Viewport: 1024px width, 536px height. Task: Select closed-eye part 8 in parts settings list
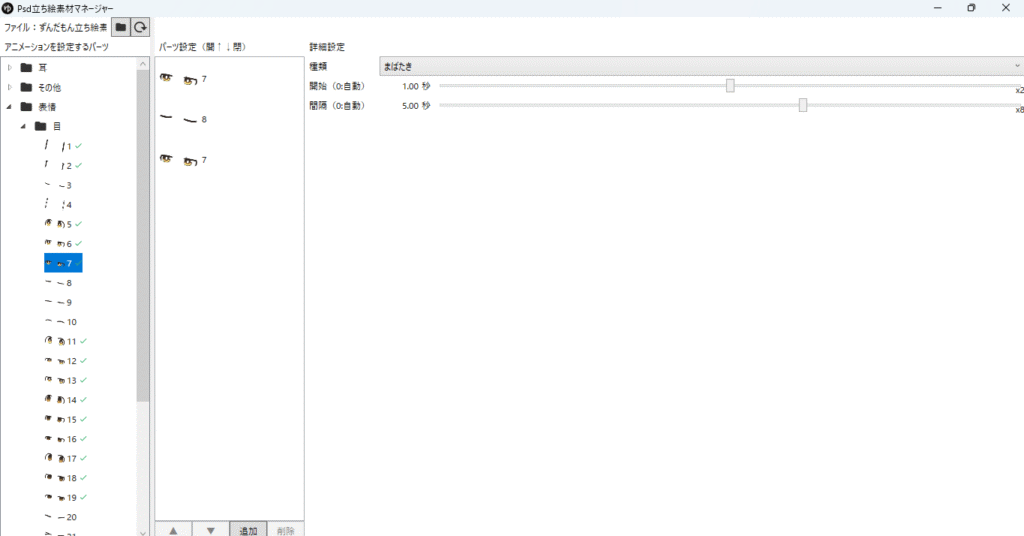[185, 119]
